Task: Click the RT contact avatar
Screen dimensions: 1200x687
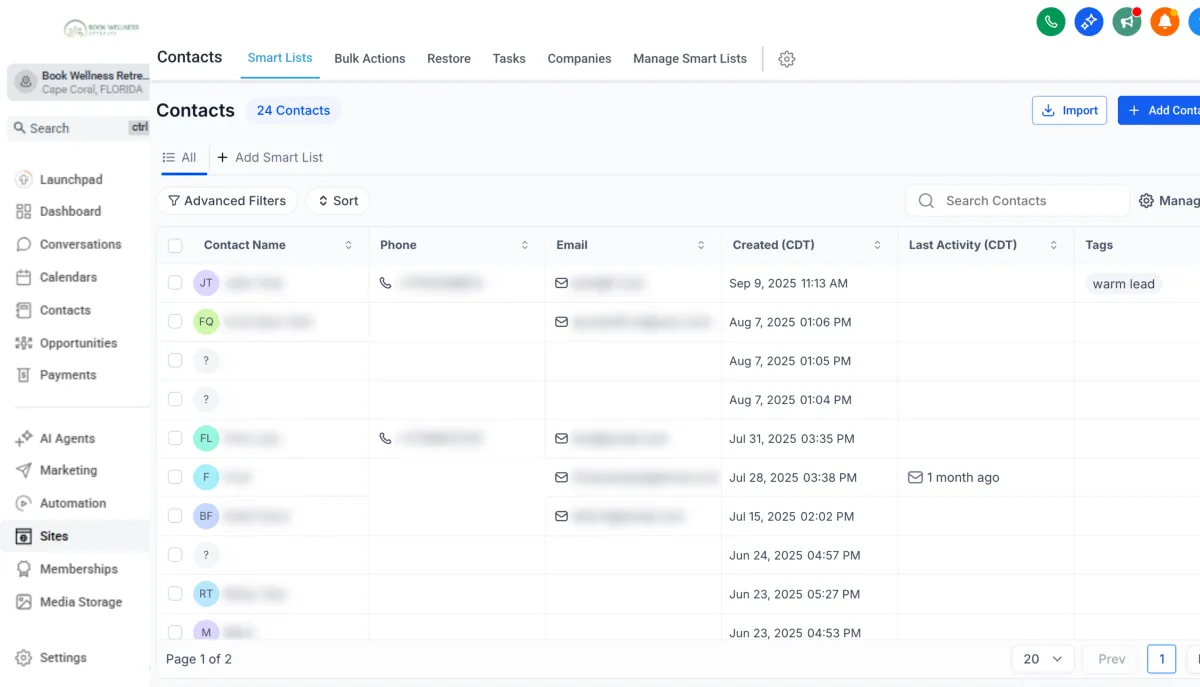Action: (x=206, y=593)
